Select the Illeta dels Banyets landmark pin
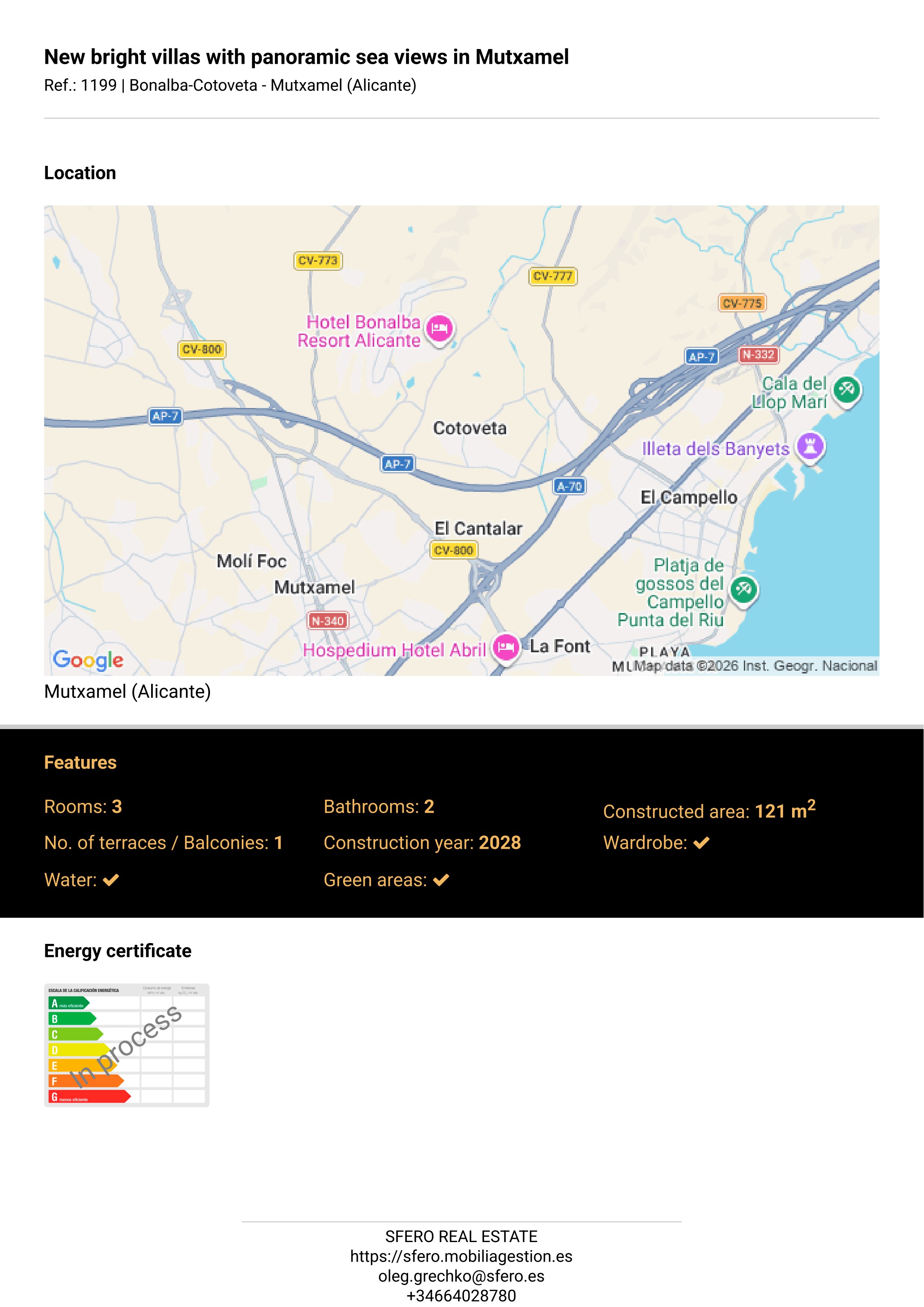 pyautogui.click(x=811, y=446)
